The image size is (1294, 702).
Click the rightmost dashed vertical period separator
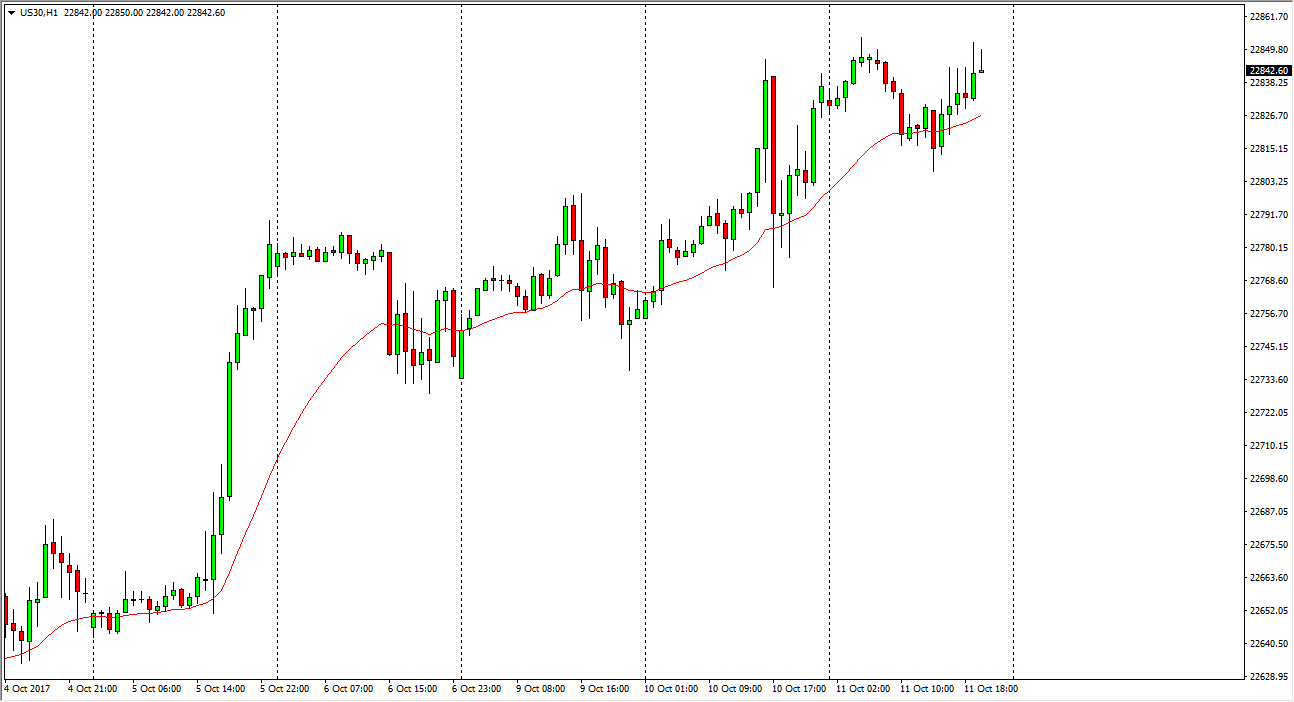pos(1013,300)
